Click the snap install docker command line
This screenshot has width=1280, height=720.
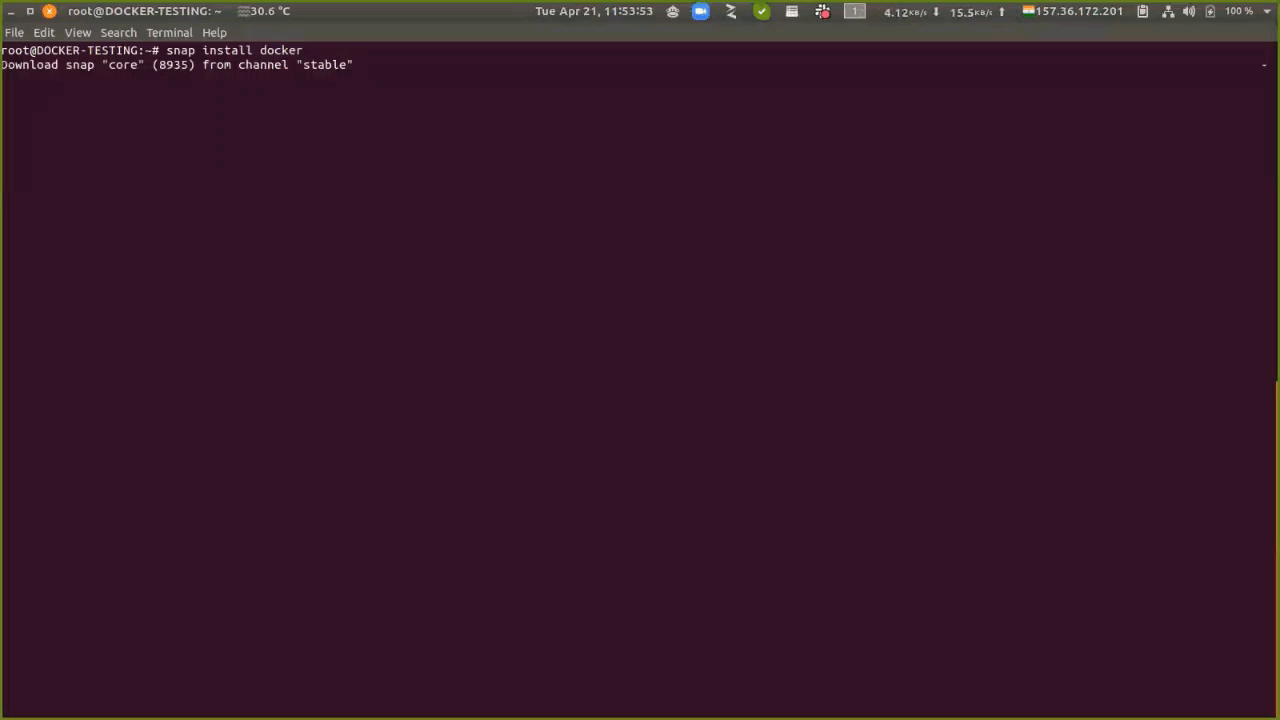(233, 50)
